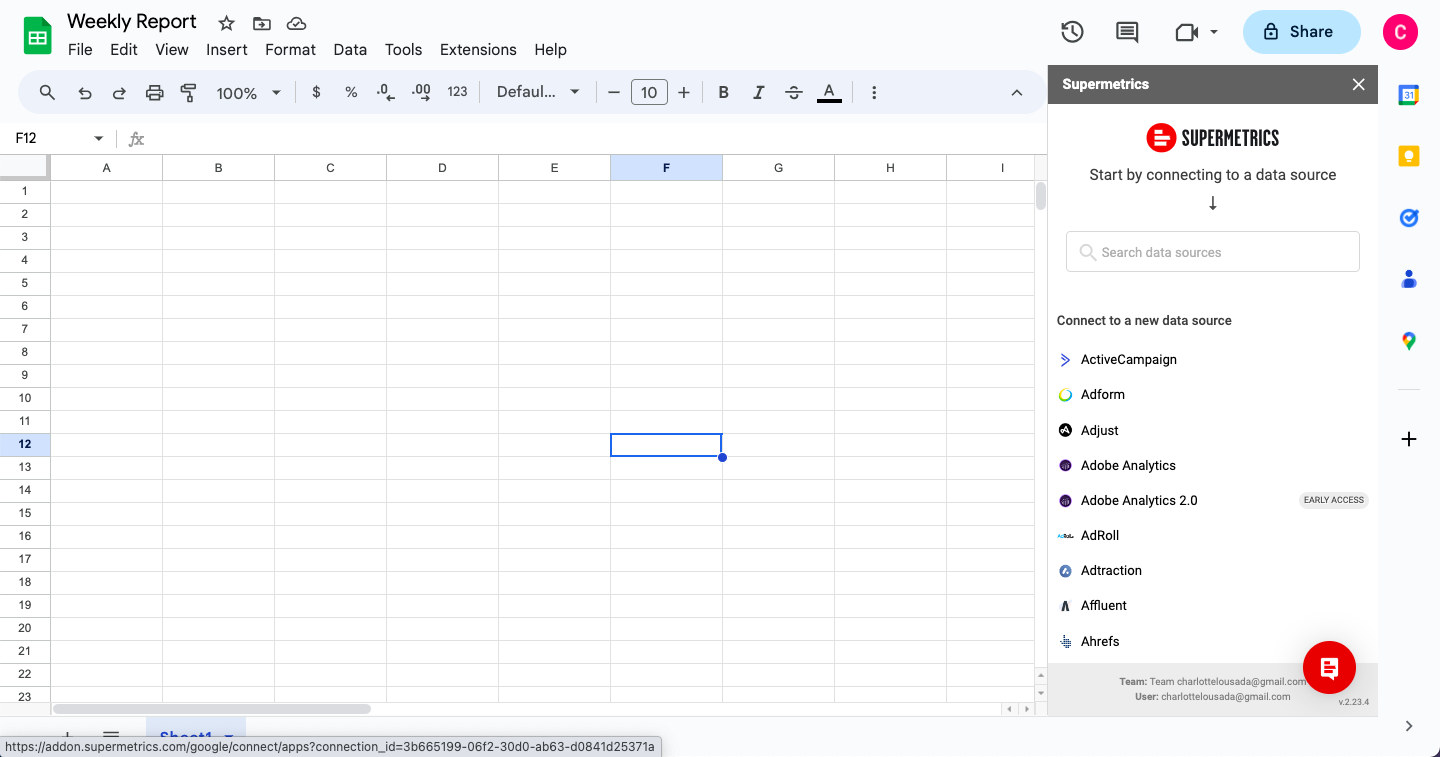Toggle bold formatting
This screenshot has height=757, width=1440.
pyautogui.click(x=723, y=92)
